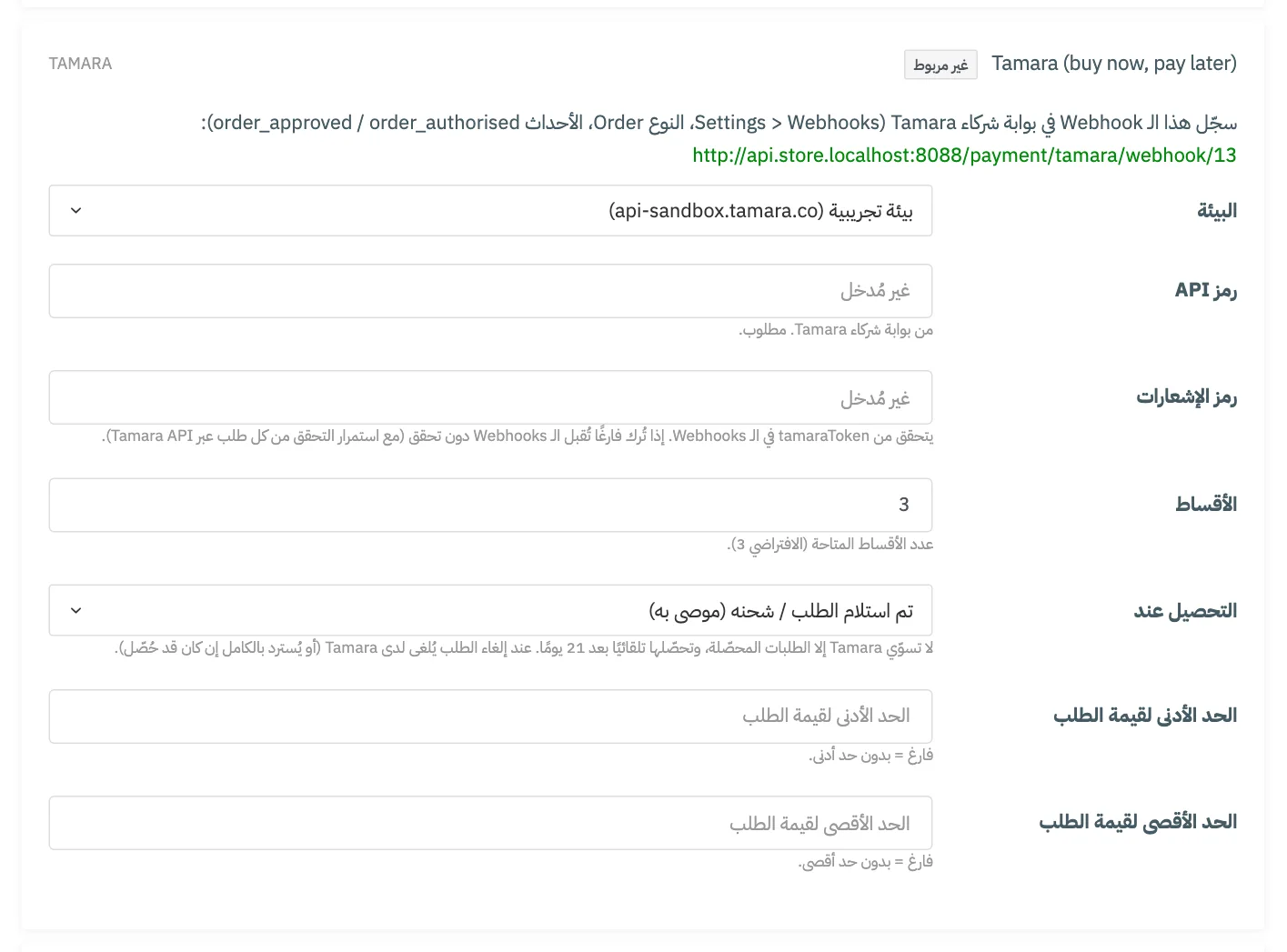Focus the رمز الإشعارات notification token field
The width and height of the screenshot is (1287, 952).
tap(490, 397)
